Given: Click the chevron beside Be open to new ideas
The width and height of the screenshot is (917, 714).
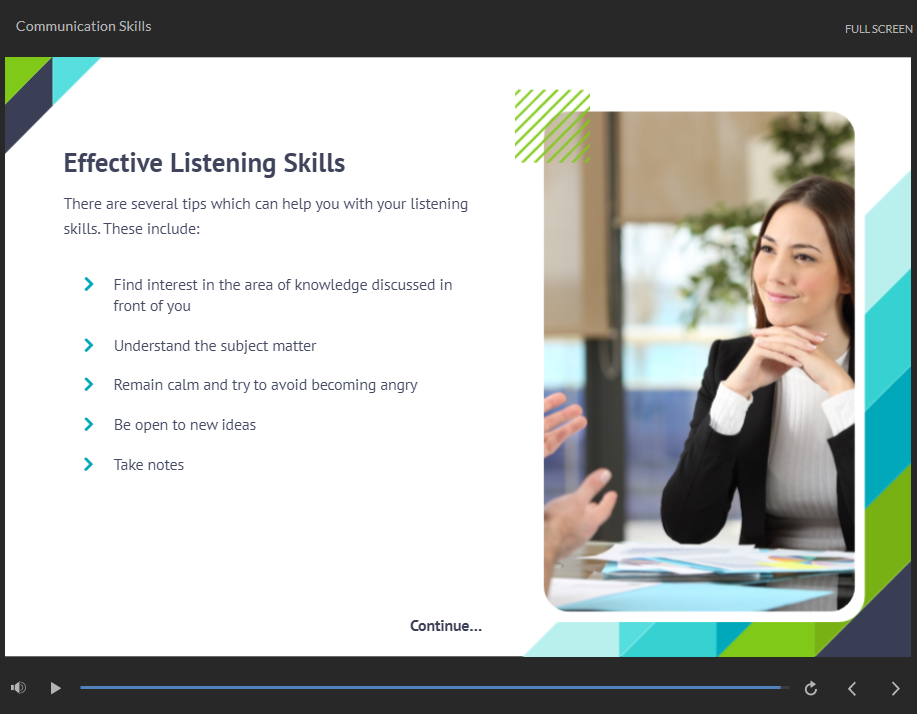Looking at the screenshot, I should [x=89, y=424].
